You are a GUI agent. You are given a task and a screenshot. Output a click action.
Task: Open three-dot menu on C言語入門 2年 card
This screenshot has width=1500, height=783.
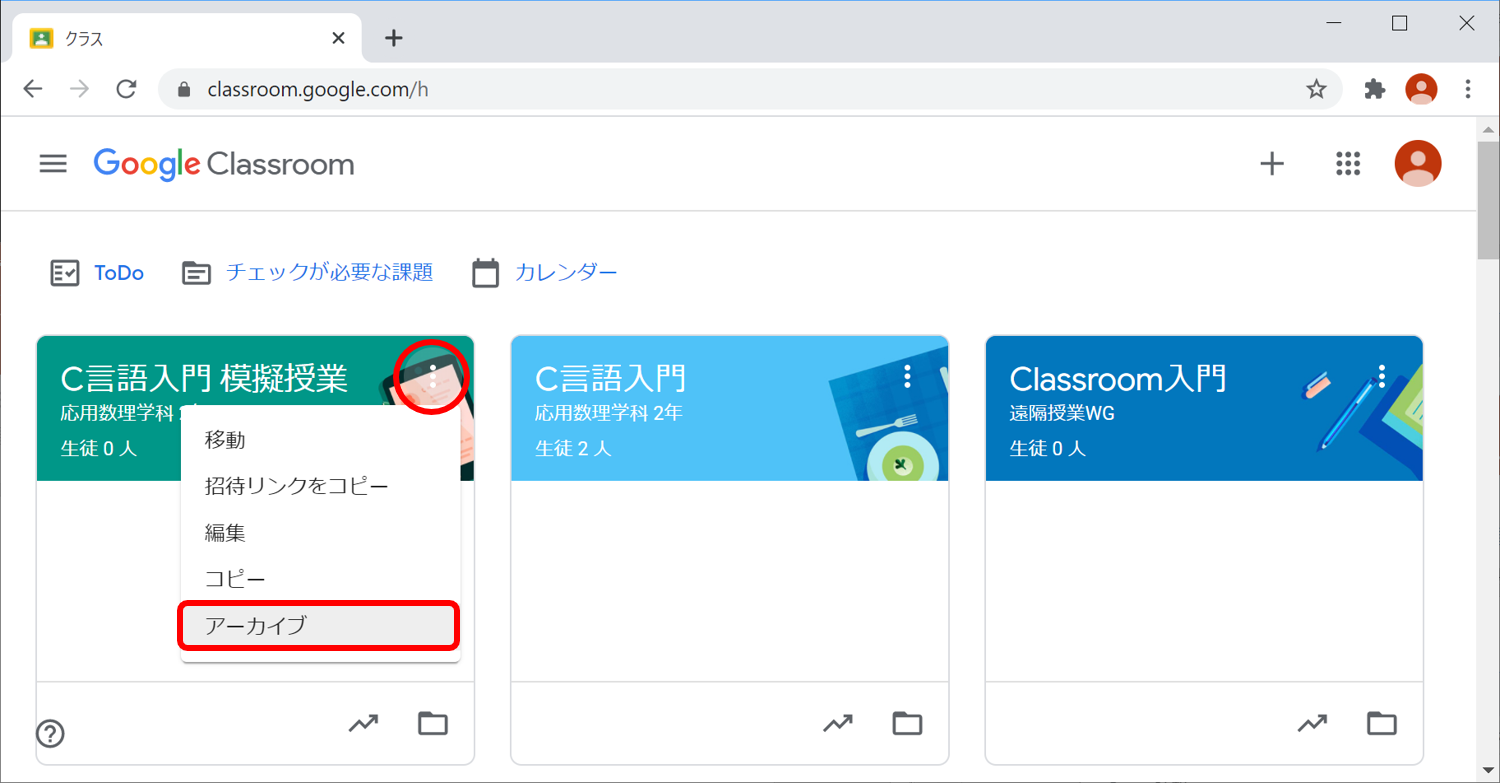pyautogui.click(x=908, y=376)
